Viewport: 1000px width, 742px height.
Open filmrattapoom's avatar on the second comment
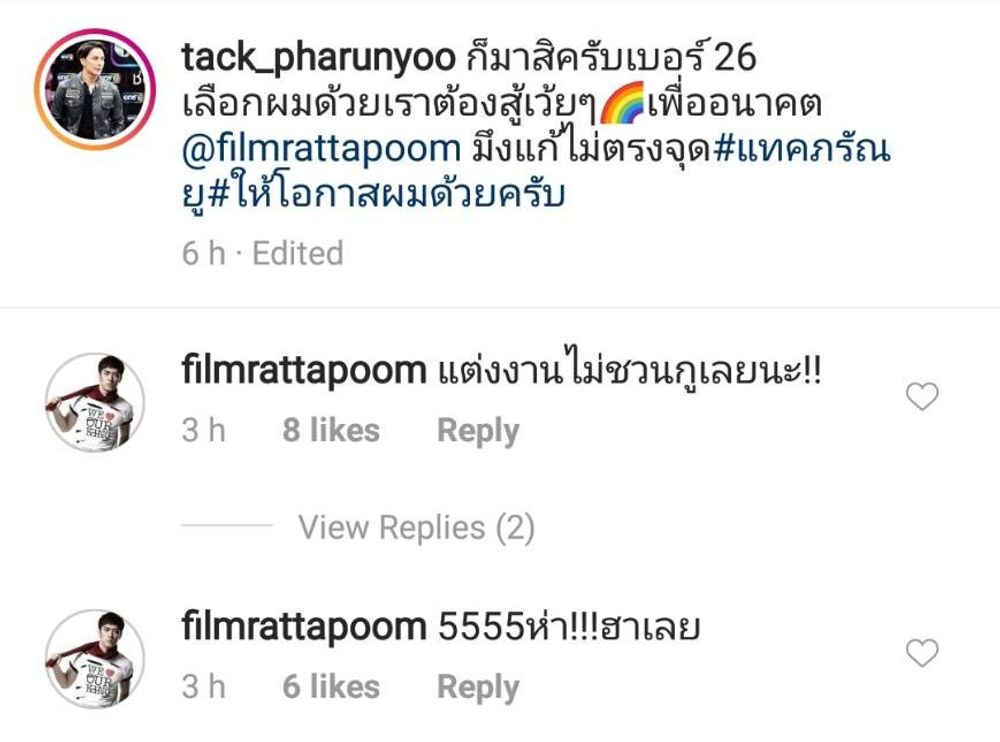(95, 659)
